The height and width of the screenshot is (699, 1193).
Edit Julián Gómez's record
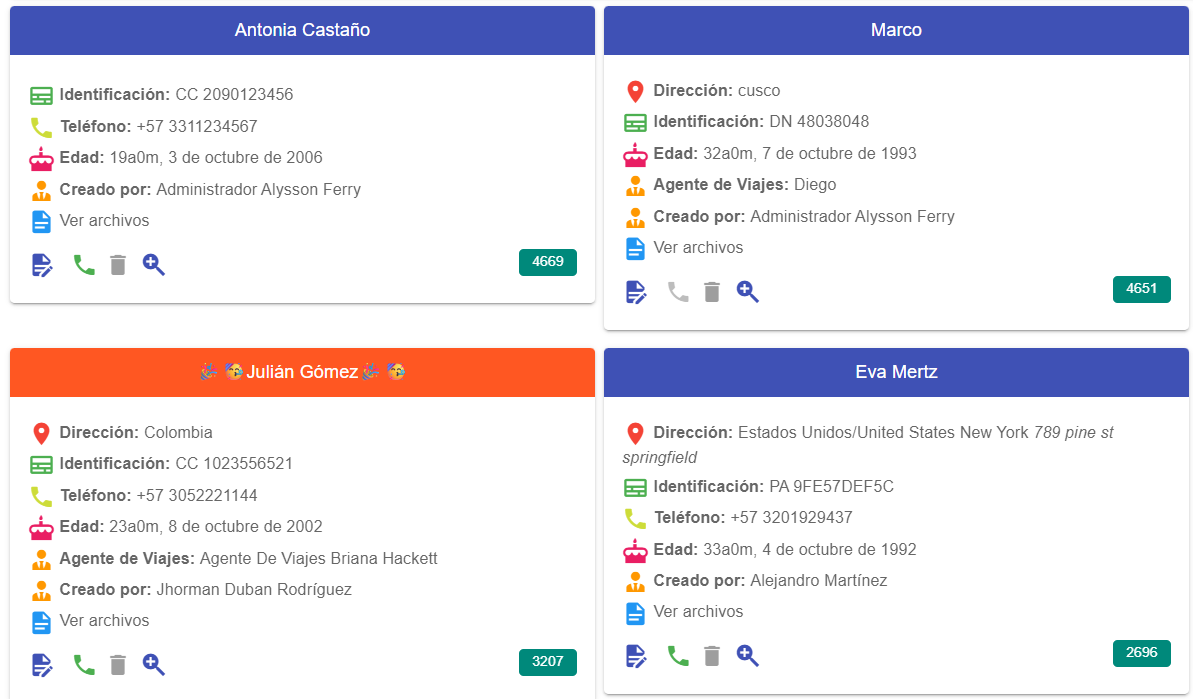42,665
